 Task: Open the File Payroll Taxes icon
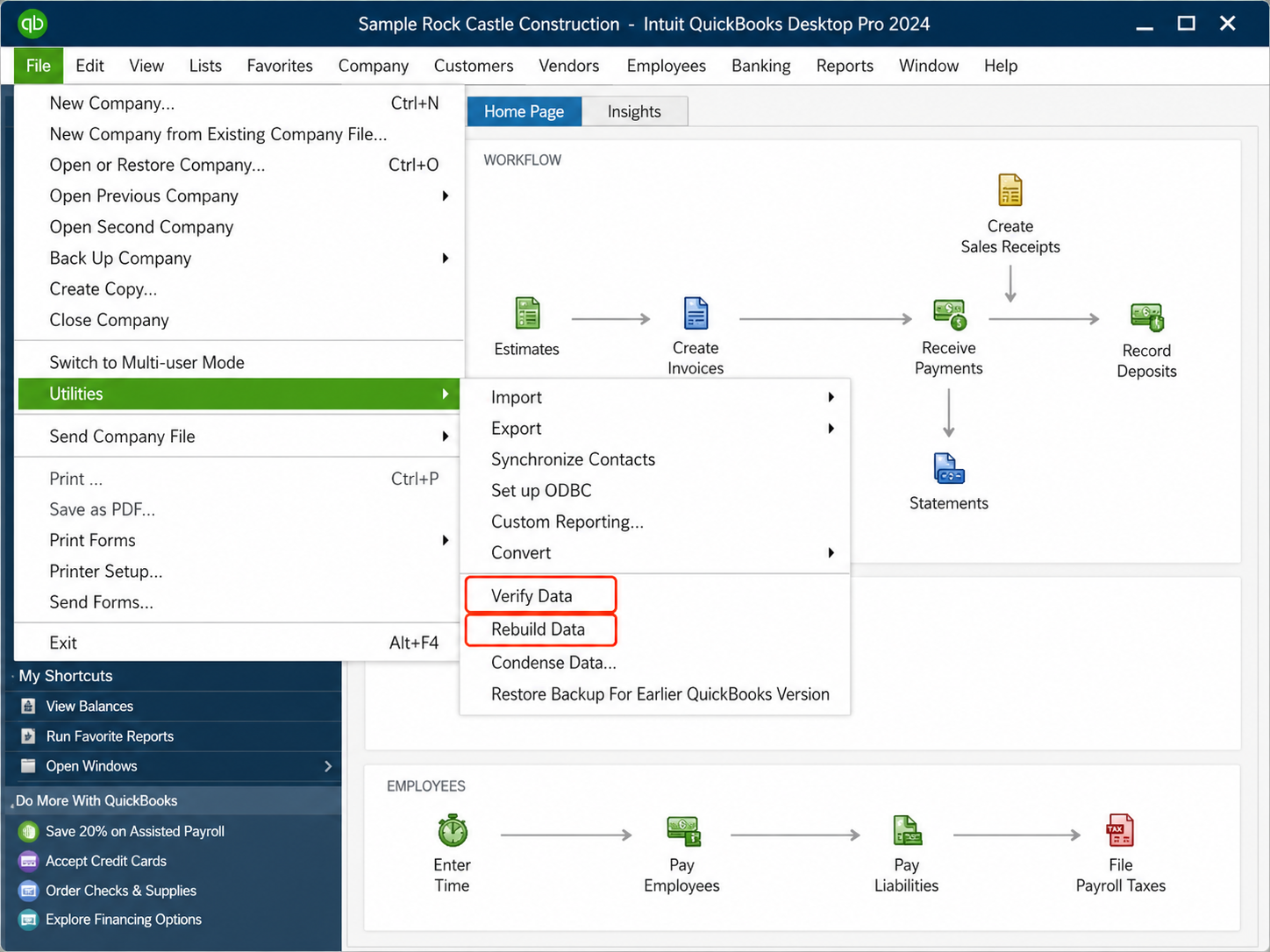(x=1120, y=830)
